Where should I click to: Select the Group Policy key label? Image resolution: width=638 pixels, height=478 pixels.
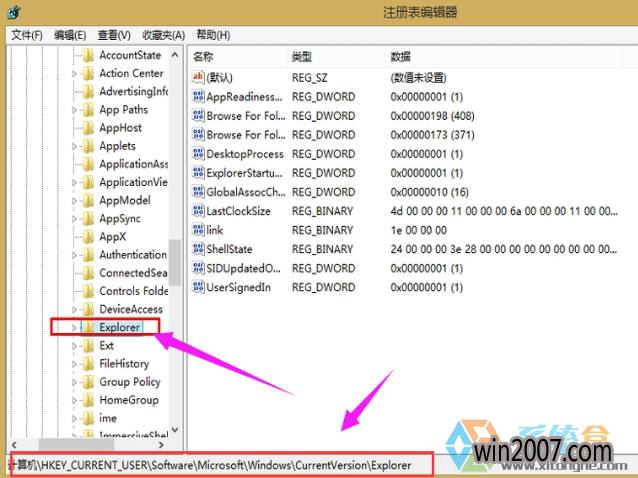(130, 382)
